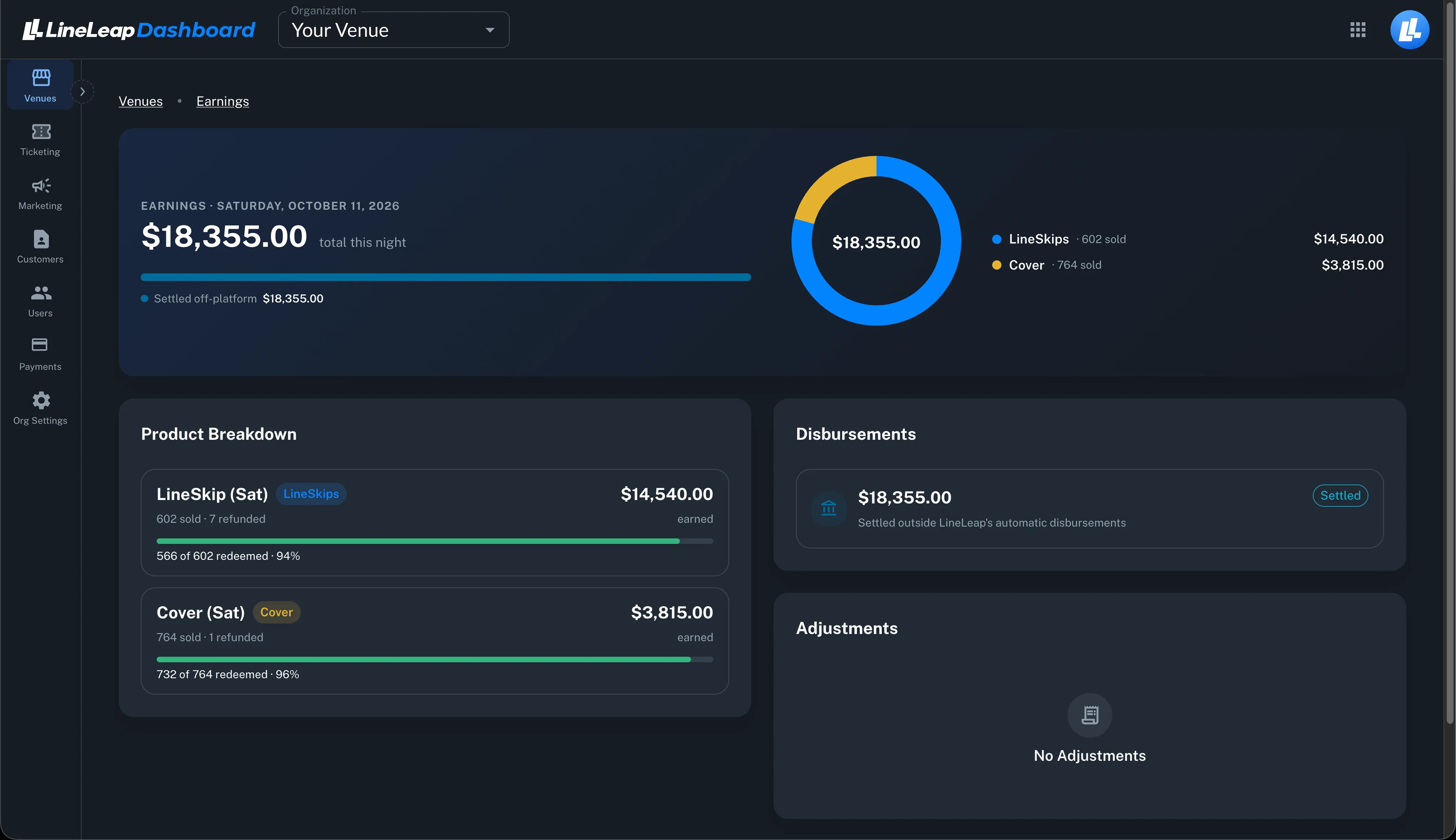This screenshot has width=1456, height=840.
Task: Click 'total this night' text
Action: [x=362, y=242]
